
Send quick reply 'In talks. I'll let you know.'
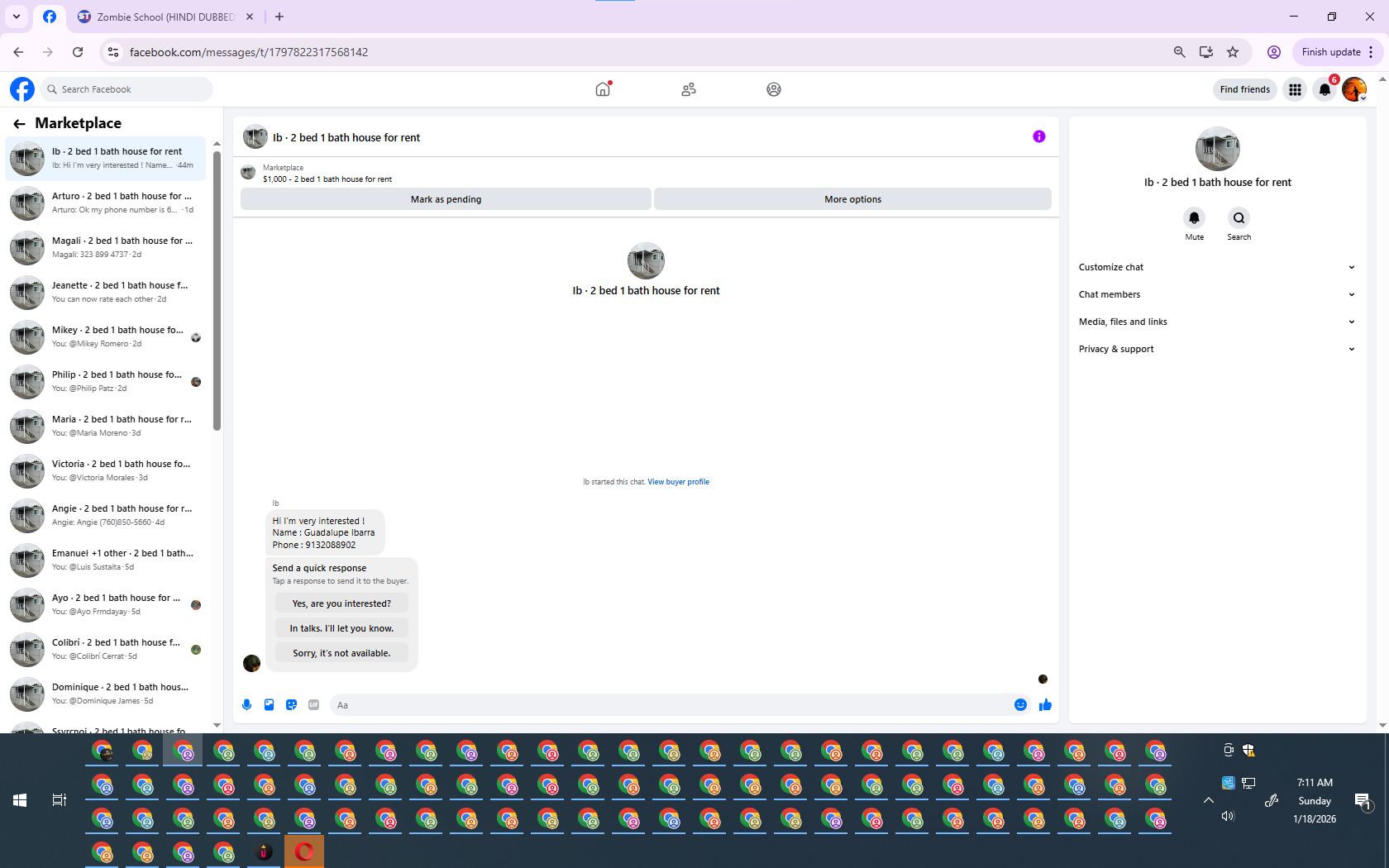pyautogui.click(x=341, y=628)
